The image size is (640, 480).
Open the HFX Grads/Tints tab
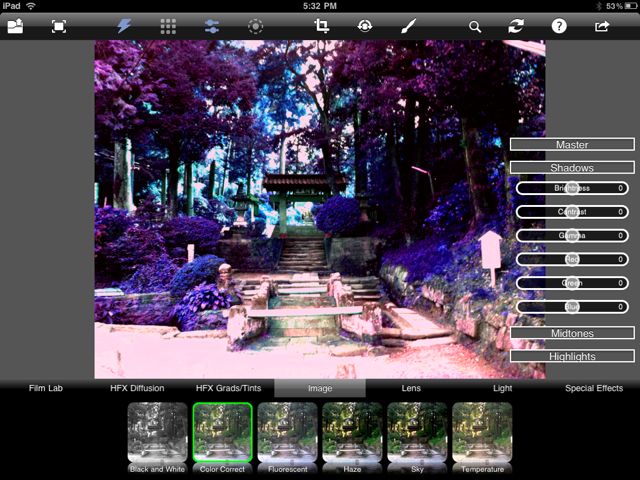(229, 388)
